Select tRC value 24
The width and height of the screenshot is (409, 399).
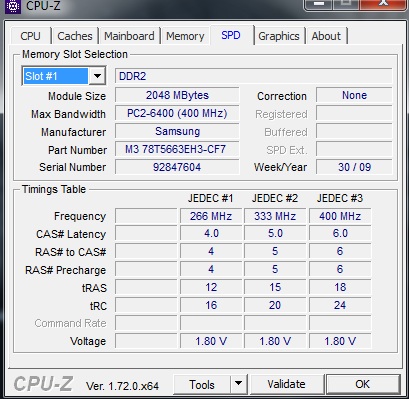[340, 305]
